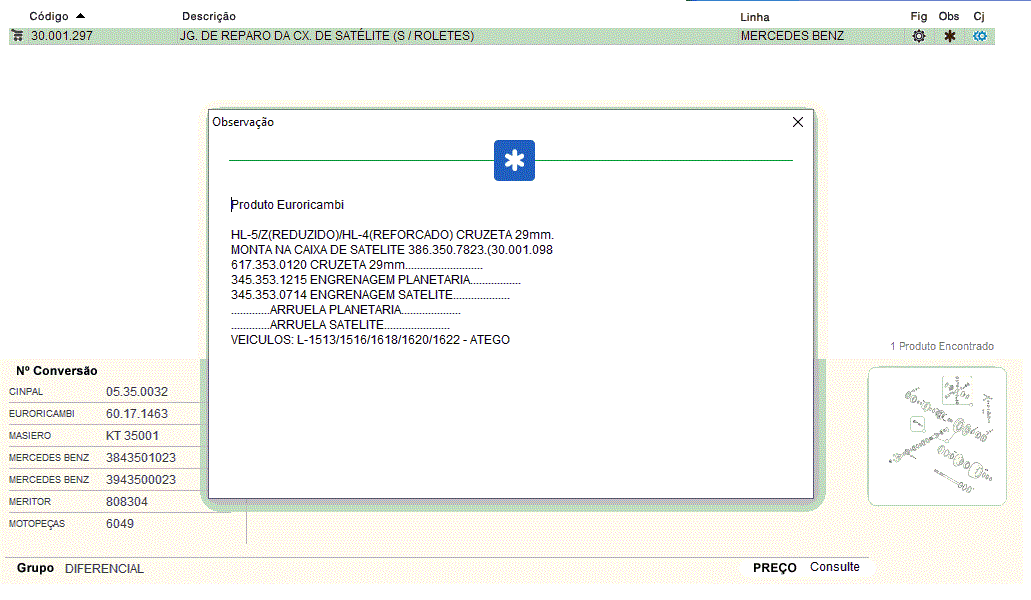Open the exploded parts diagram thumbnail

click(x=937, y=436)
